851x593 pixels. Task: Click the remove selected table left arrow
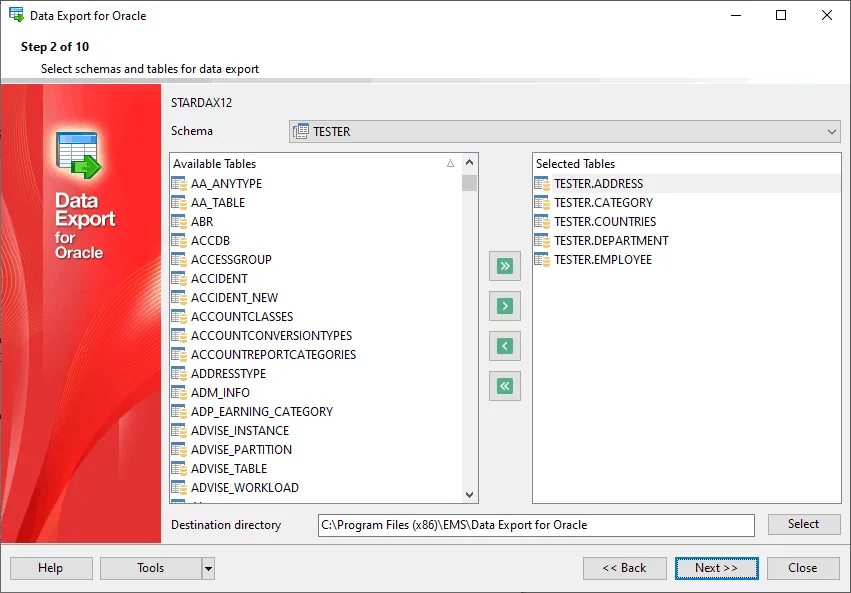[505, 346]
